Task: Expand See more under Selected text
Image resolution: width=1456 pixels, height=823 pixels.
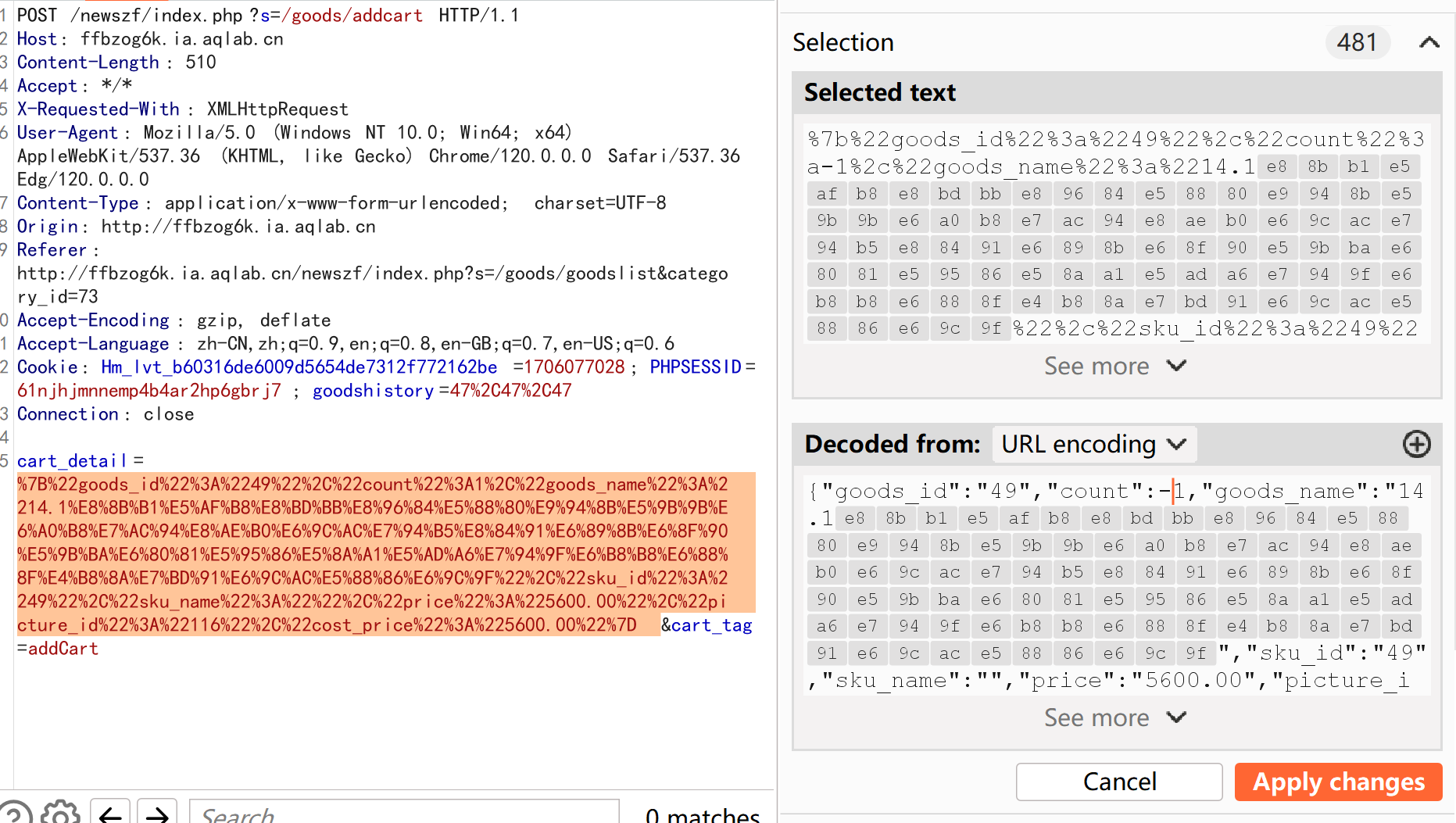Action: [1115, 366]
